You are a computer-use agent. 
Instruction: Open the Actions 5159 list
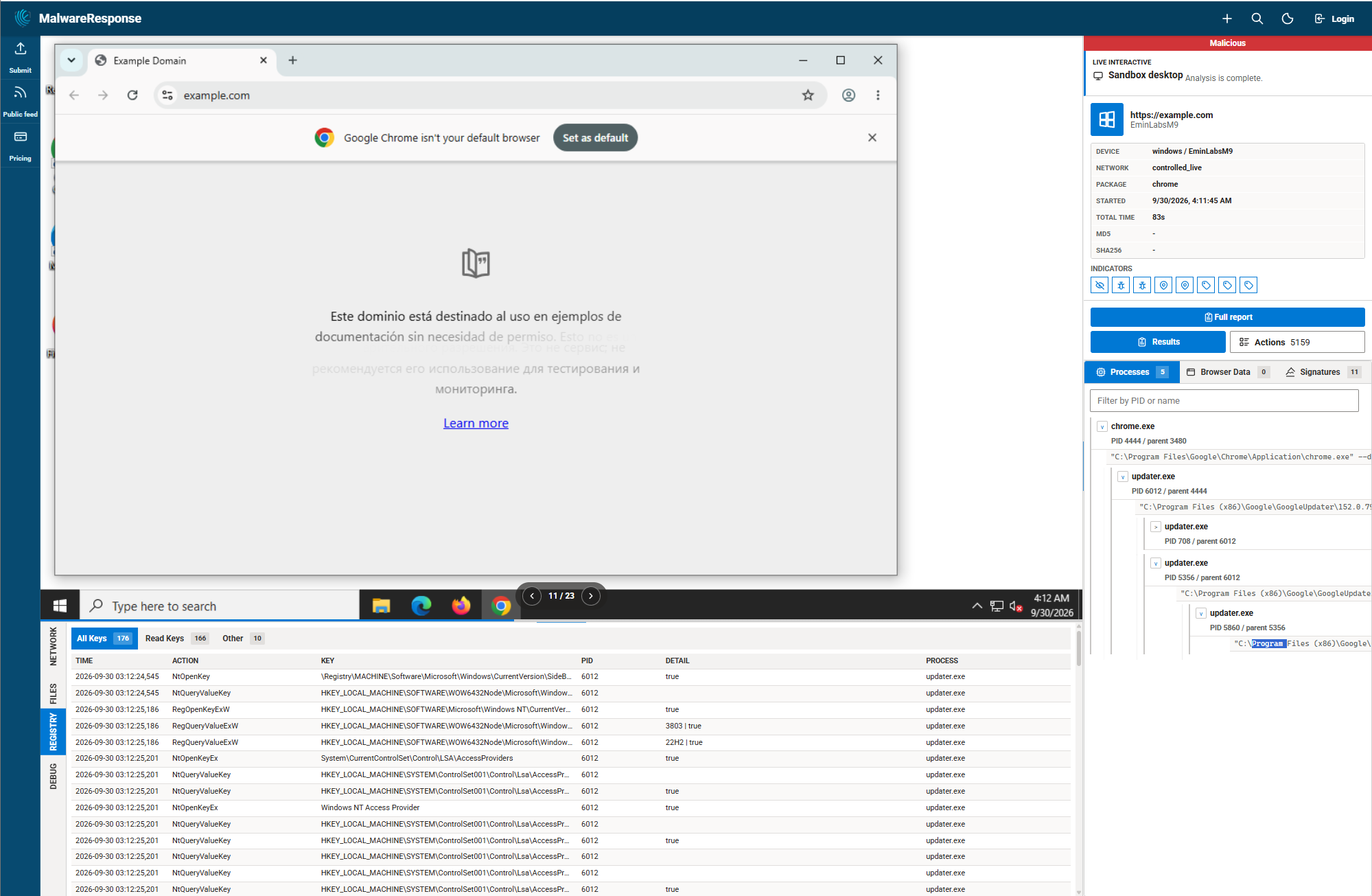tap(1297, 342)
